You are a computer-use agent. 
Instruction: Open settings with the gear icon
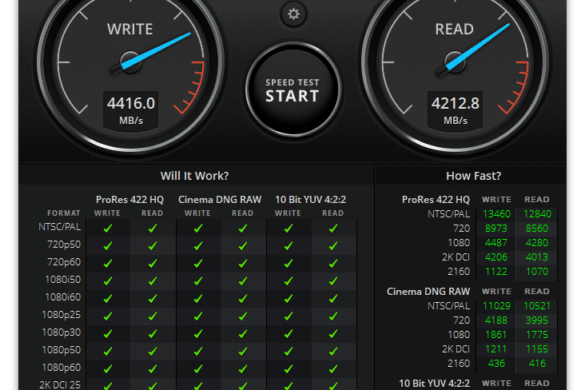[293, 14]
